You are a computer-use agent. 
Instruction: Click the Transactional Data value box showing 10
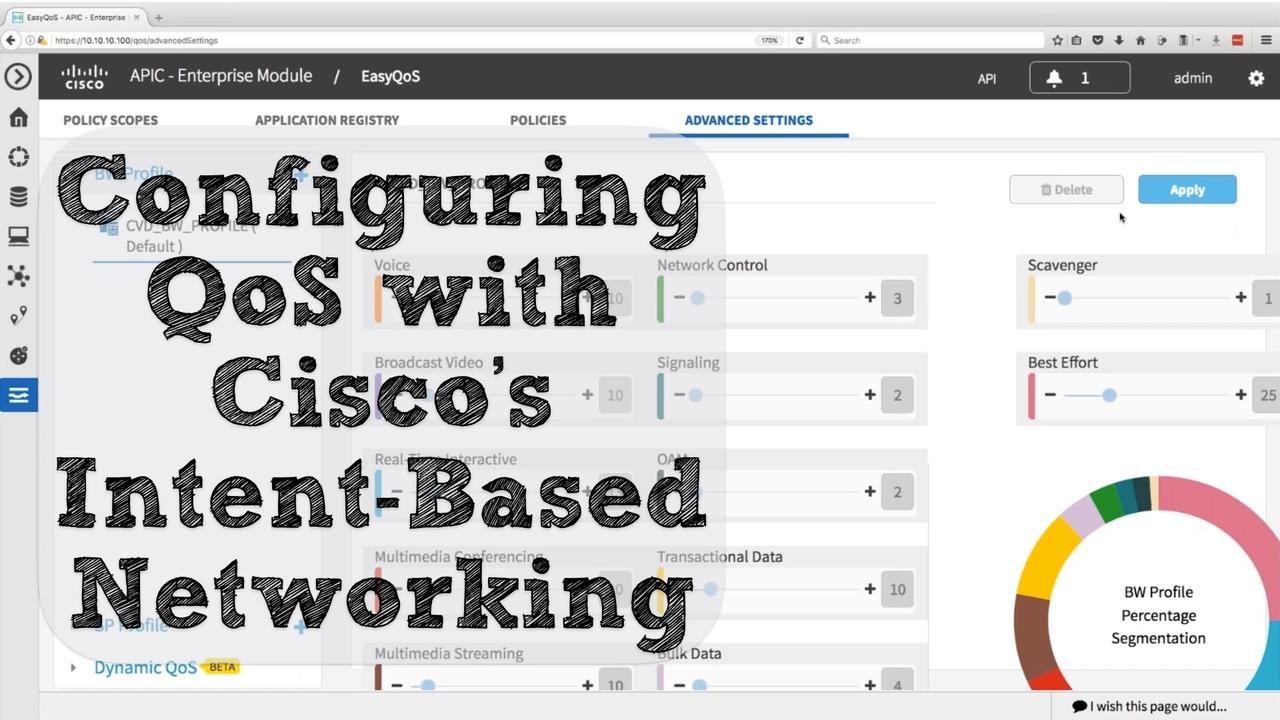click(897, 589)
